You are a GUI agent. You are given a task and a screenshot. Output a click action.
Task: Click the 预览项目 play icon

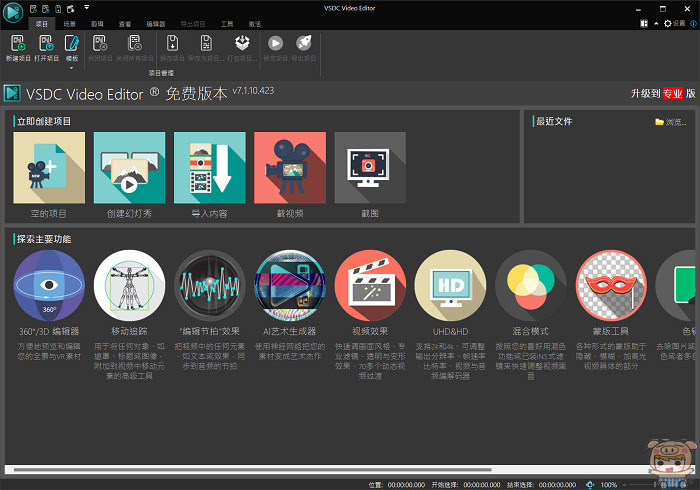(275, 43)
